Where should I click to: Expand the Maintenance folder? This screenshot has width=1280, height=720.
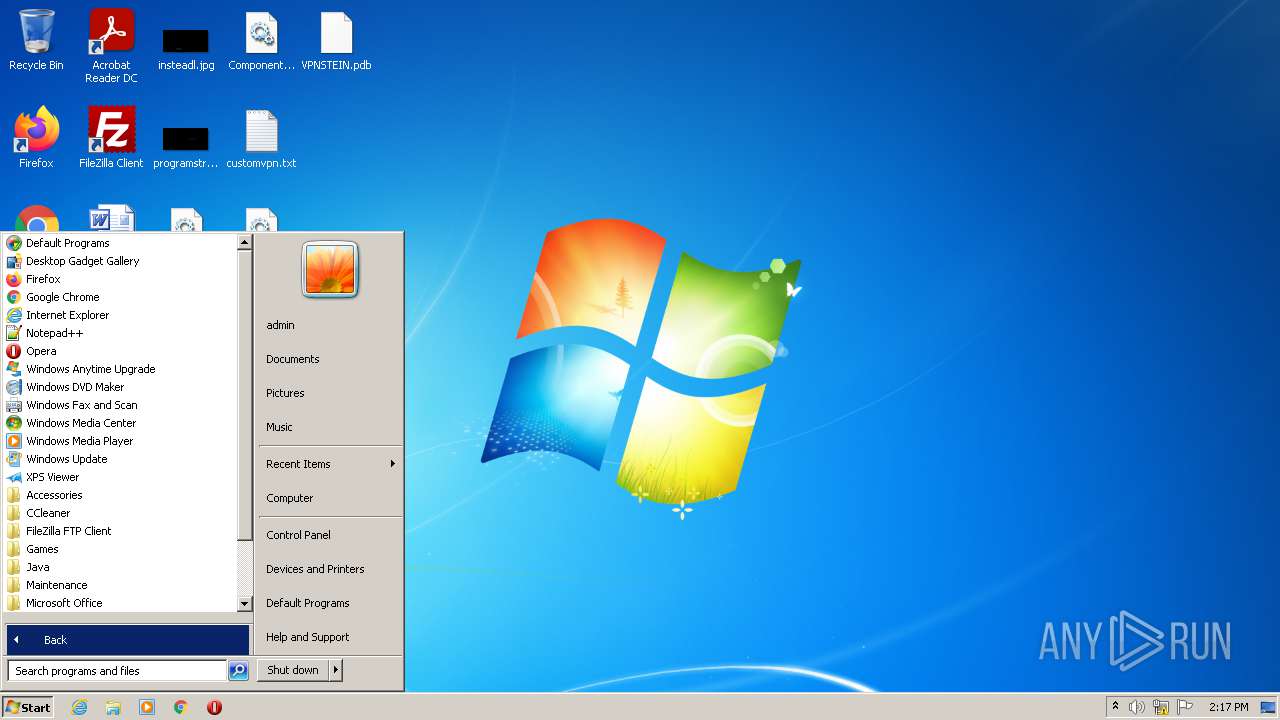pos(120,585)
